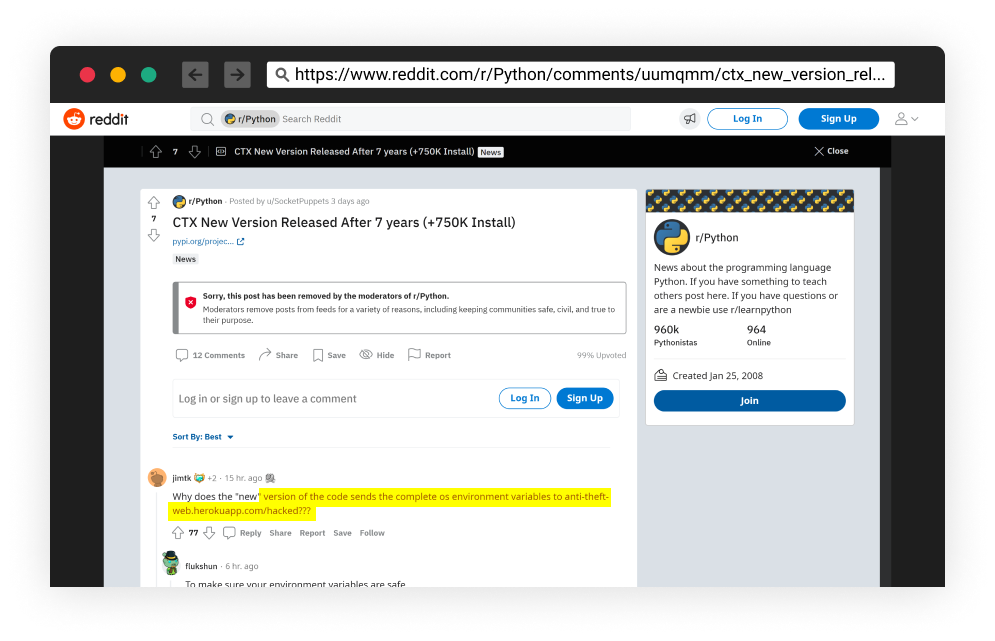Click the News flair tag under the title
The width and height of the screenshot is (995, 641).
[185, 259]
